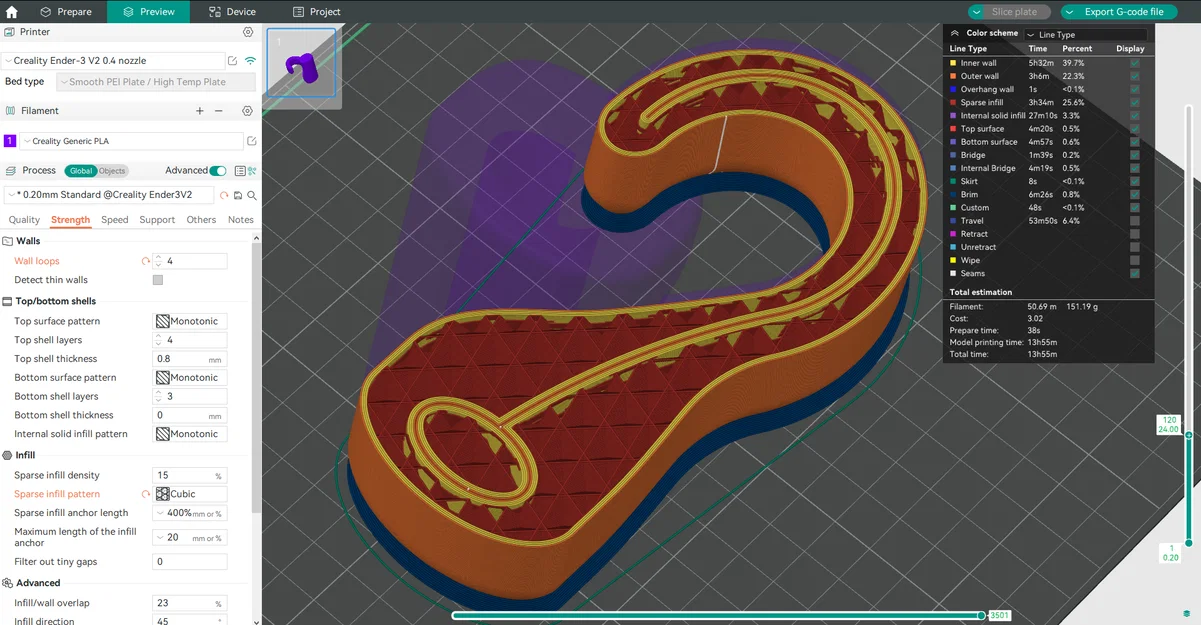
Task: Toggle Seams display checkbox
Action: 1134,273
